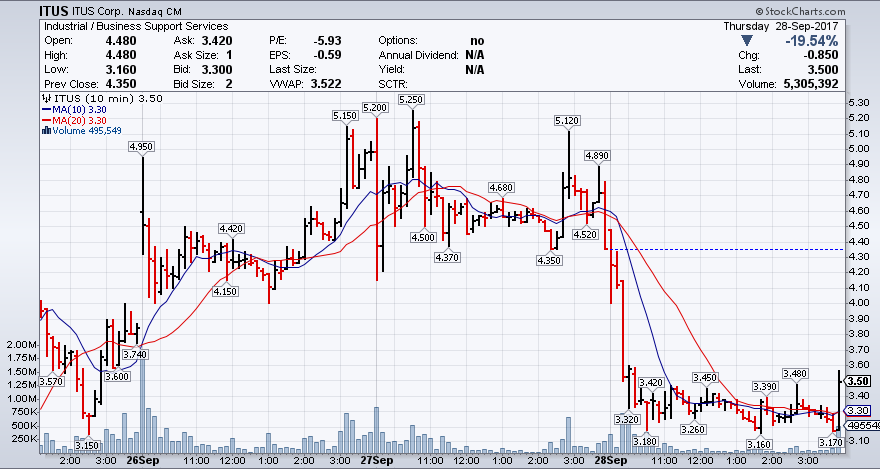This screenshot has height=469, width=880.
Task: Click the down-arrow price change indicator
Action: [x=735, y=41]
